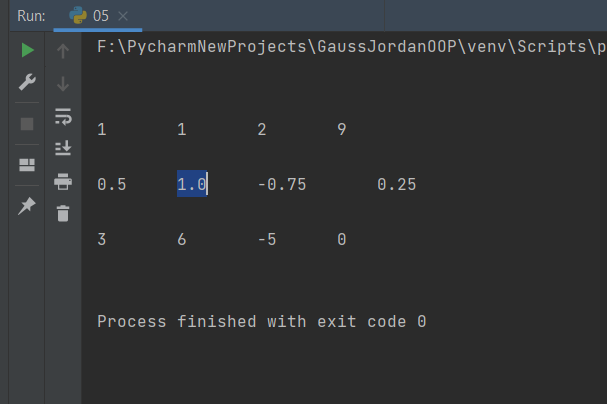Close the 05 run tab
This screenshot has height=404, width=607.
pyautogui.click(x=123, y=16)
